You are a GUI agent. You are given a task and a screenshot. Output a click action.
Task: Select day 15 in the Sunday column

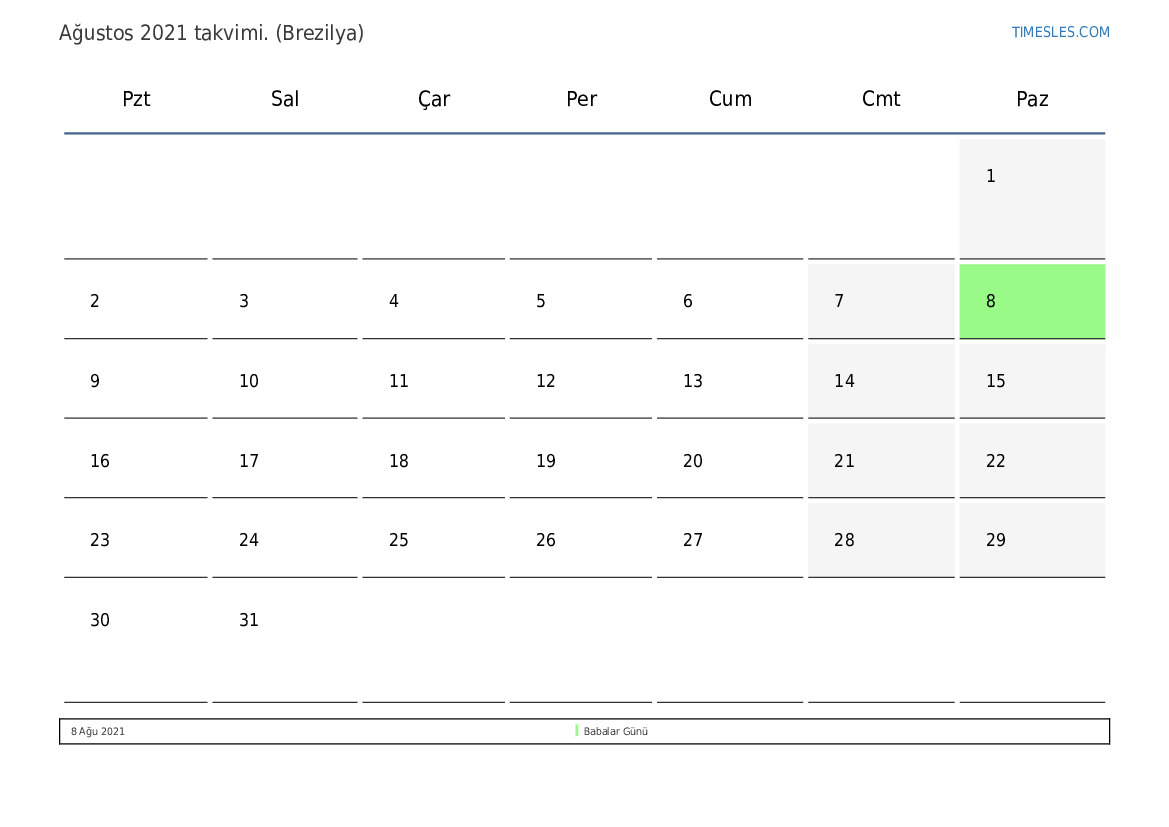point(1032,380)
